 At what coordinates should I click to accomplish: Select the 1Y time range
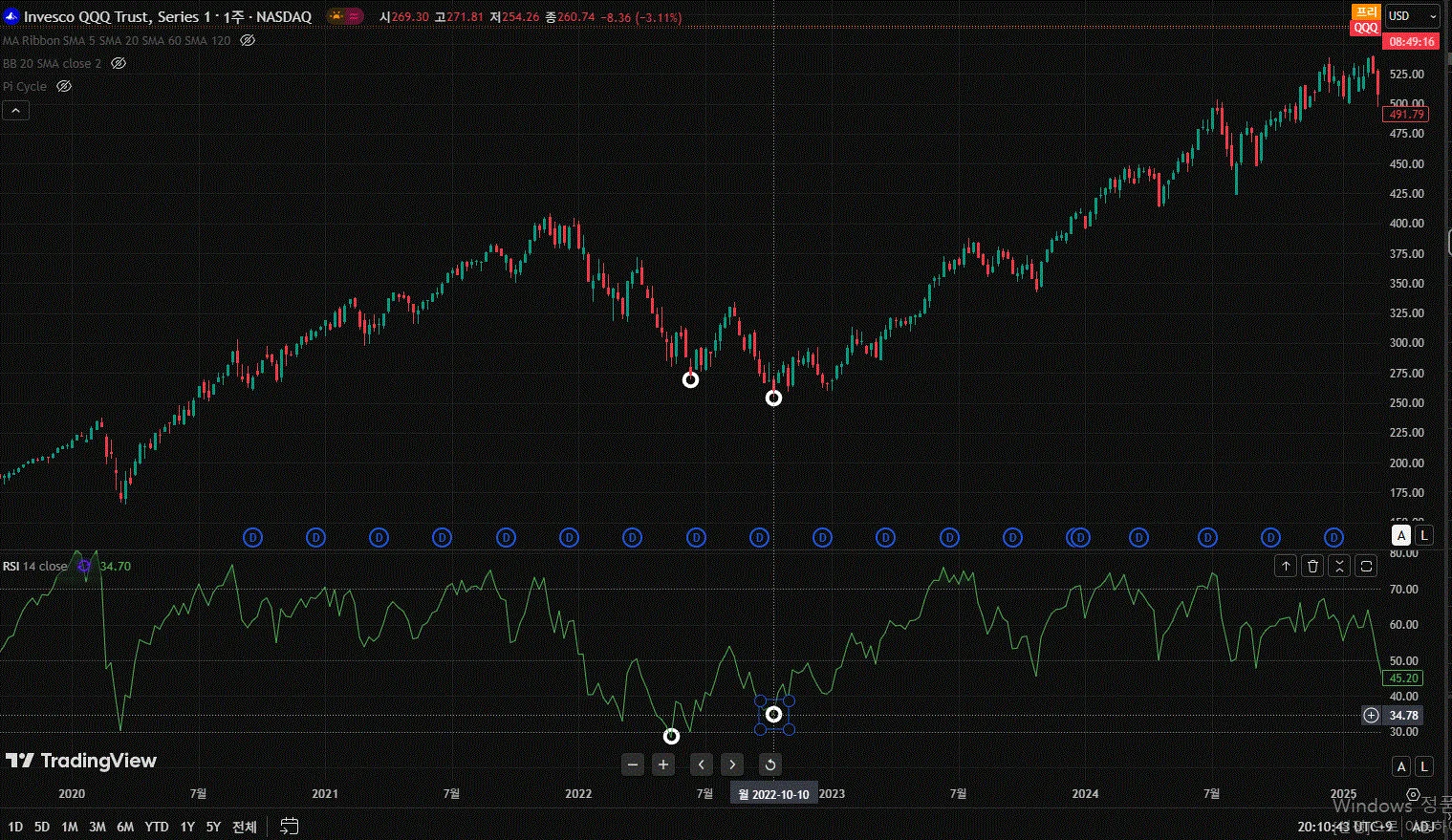click(x=187, y=827)
